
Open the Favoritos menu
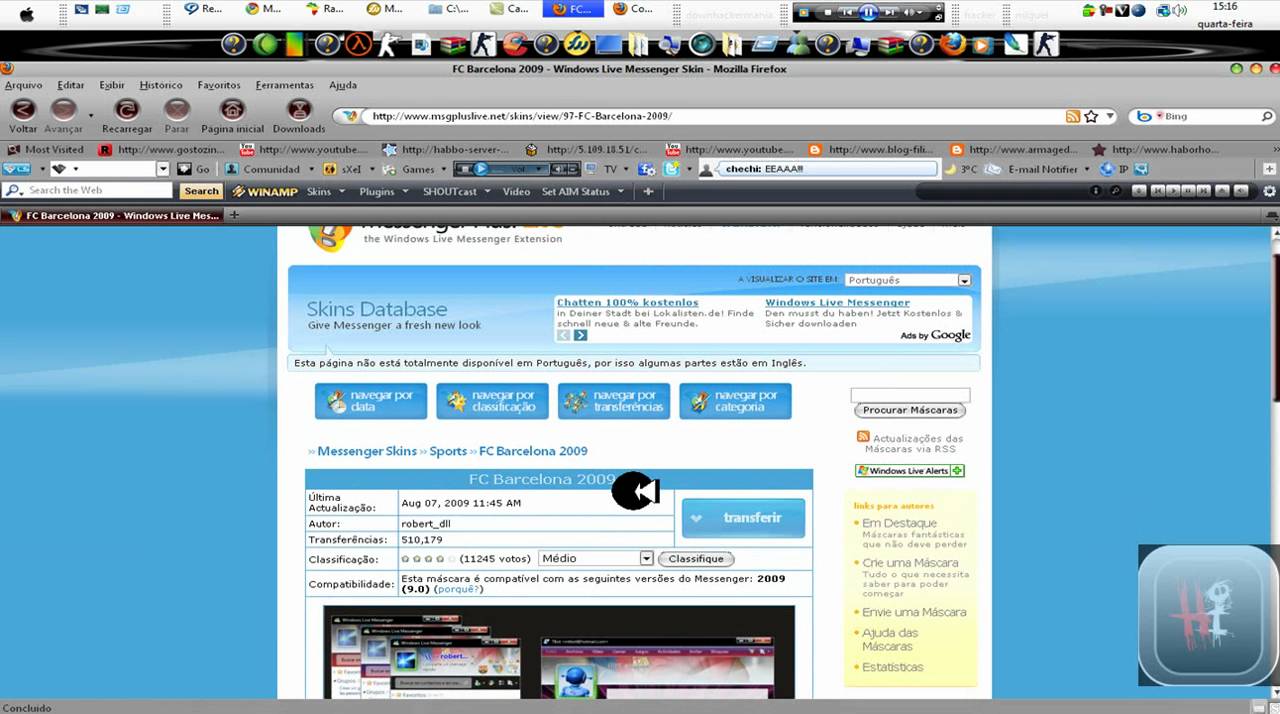(219, 85)
